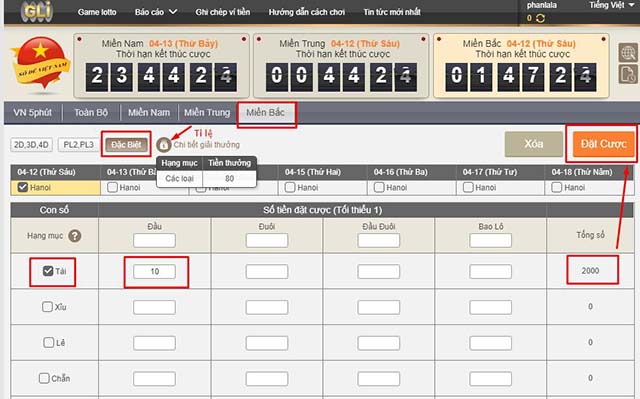Uncheck the Tài checkbox
Image resolution: width=640 pixels, height=399 pixels.
click(x=48, y=271)
